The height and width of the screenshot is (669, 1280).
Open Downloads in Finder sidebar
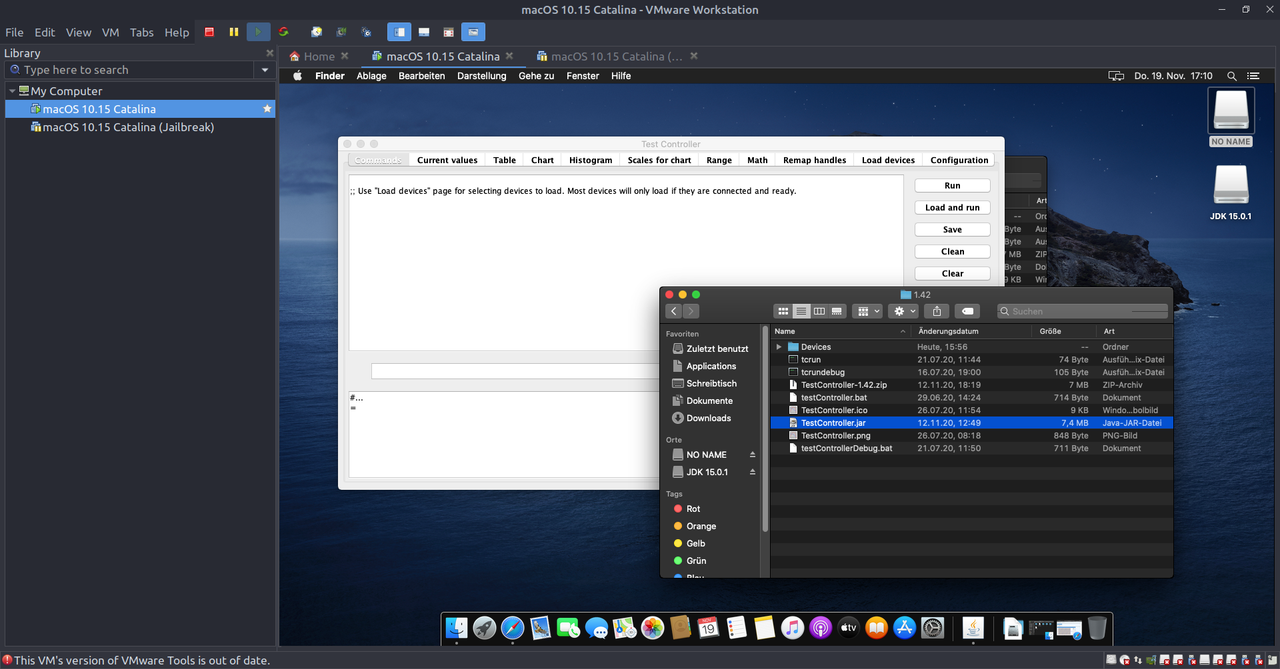coord(708,418)
